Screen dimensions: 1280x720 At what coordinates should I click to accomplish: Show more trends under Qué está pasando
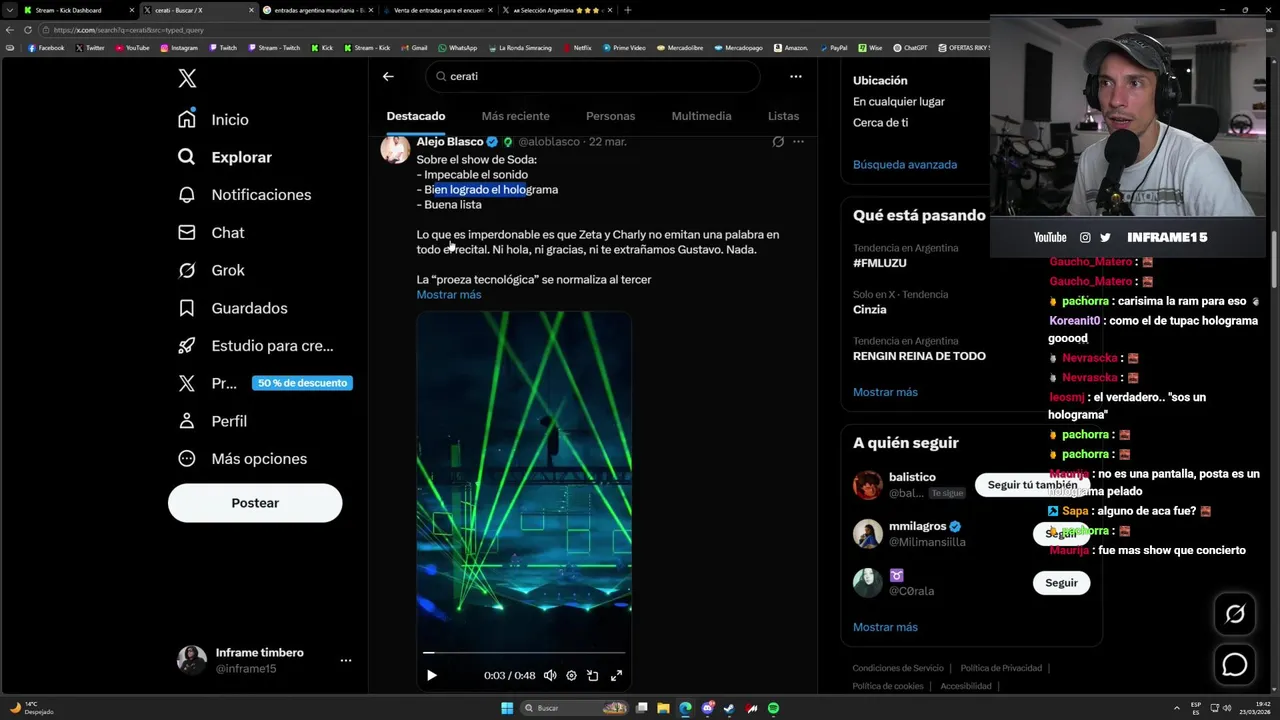point(885,392)
